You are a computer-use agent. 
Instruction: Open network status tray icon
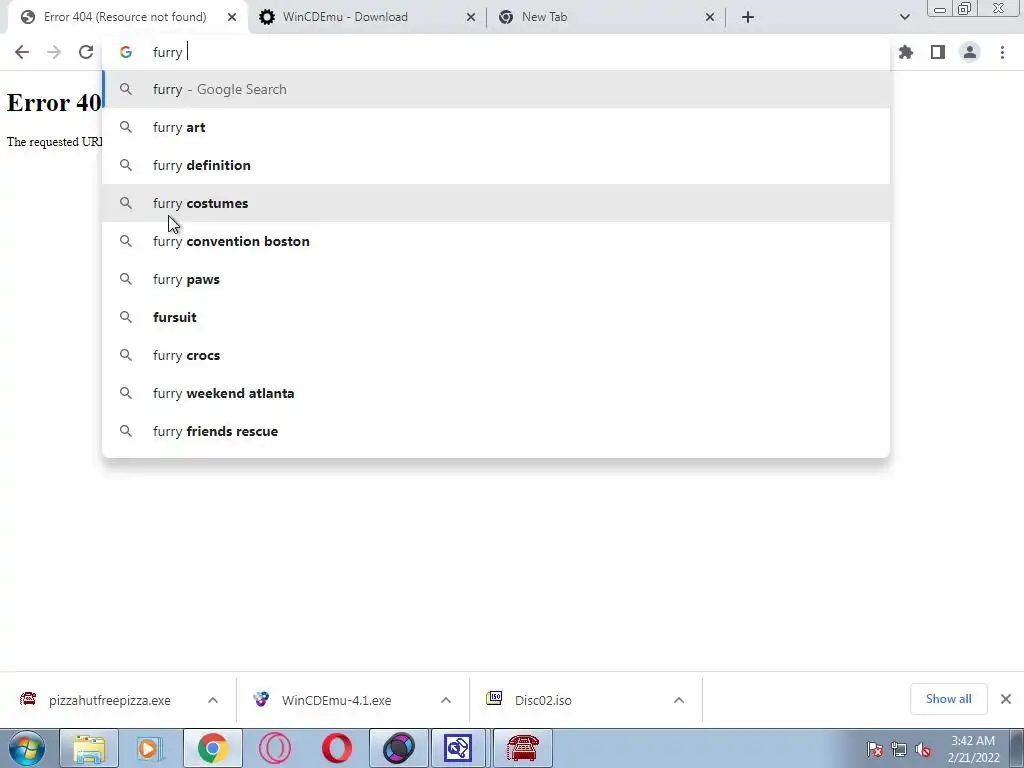[899, 749]
